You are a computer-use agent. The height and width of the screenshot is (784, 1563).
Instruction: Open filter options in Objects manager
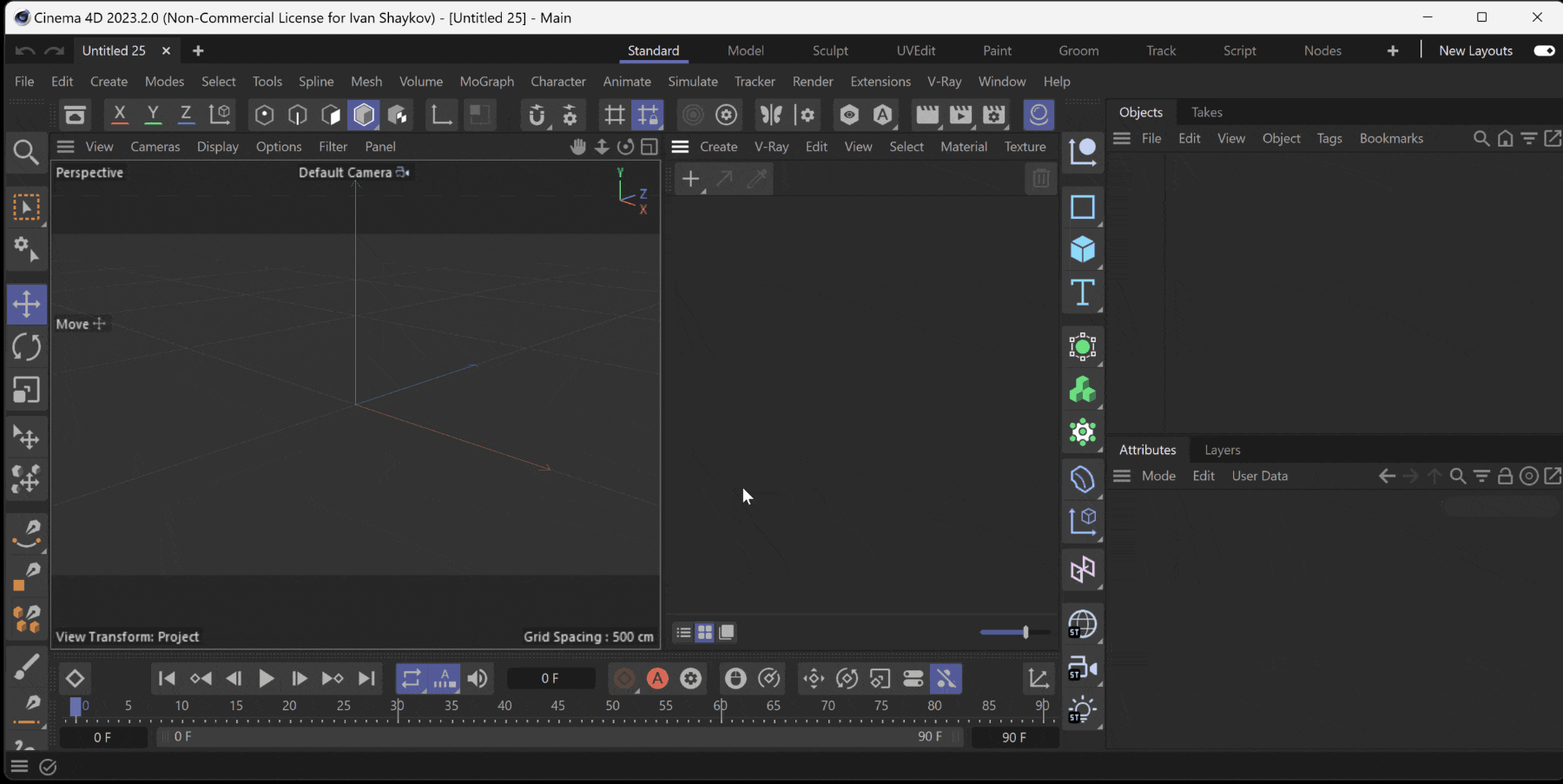[x=1528, y=138]
